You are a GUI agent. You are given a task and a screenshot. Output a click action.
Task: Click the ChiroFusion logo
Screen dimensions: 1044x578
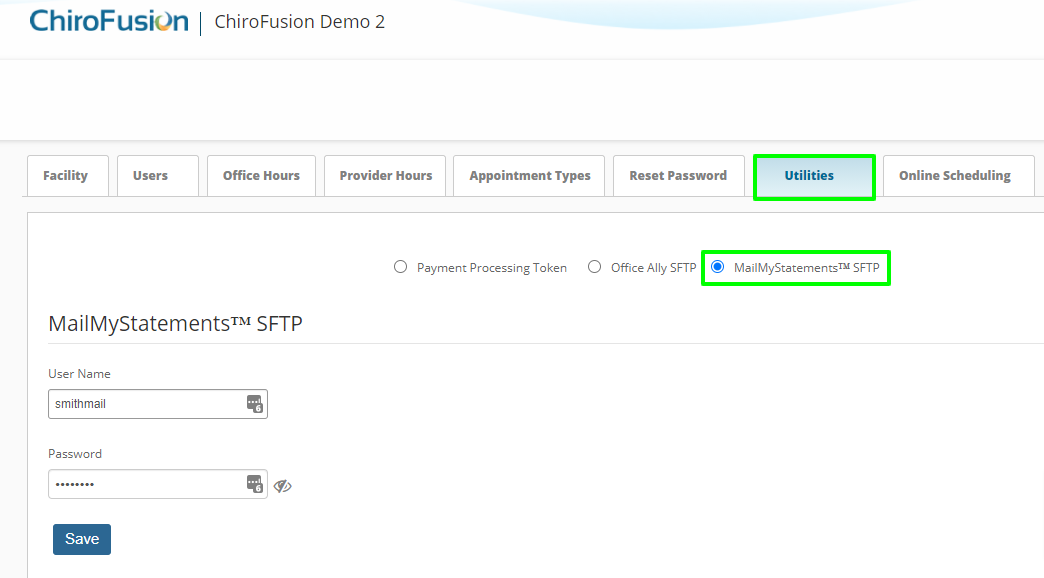tap(109, 21)
